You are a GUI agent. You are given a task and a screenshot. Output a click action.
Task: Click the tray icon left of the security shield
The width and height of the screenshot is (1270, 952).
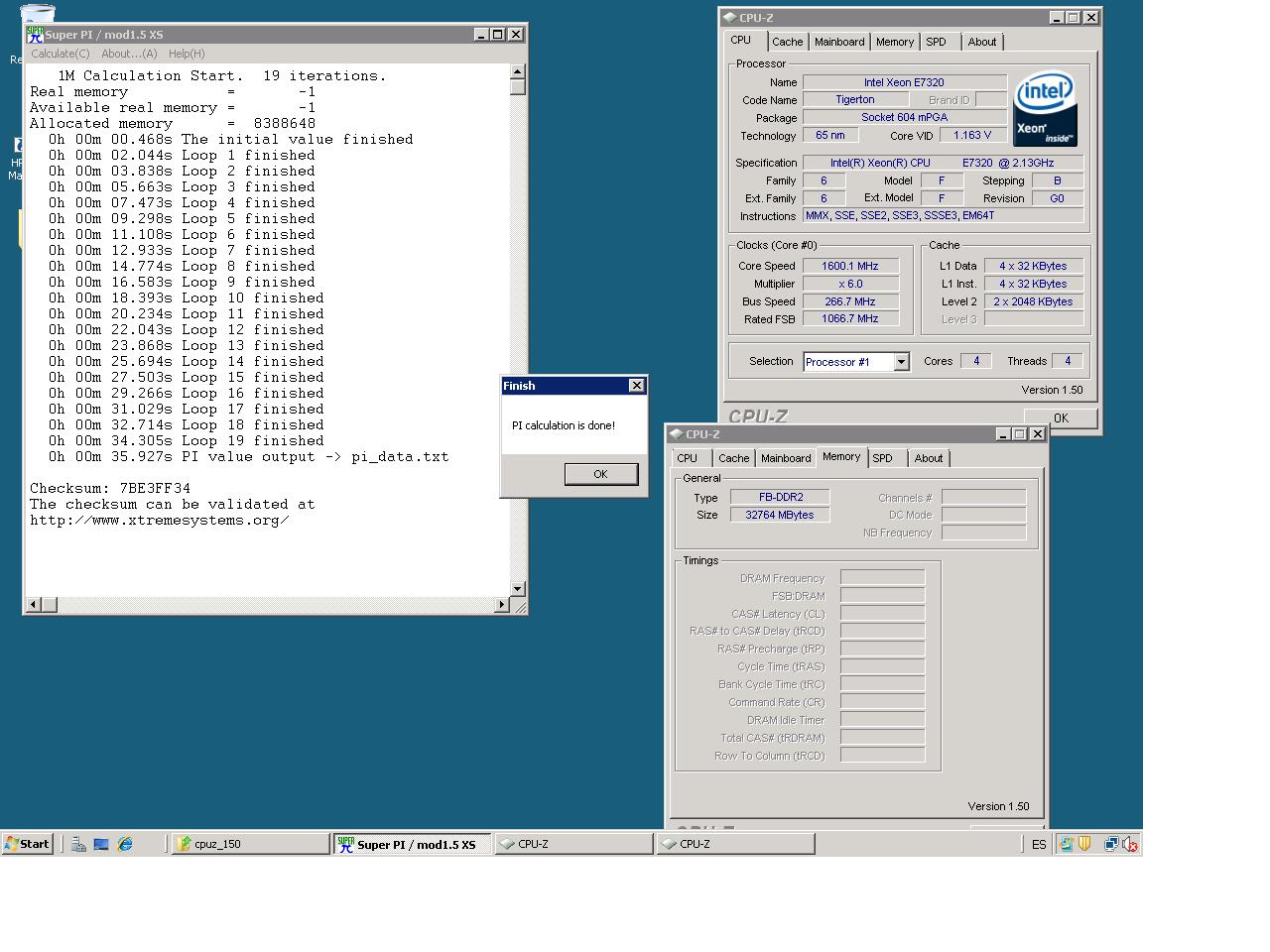1066,844
